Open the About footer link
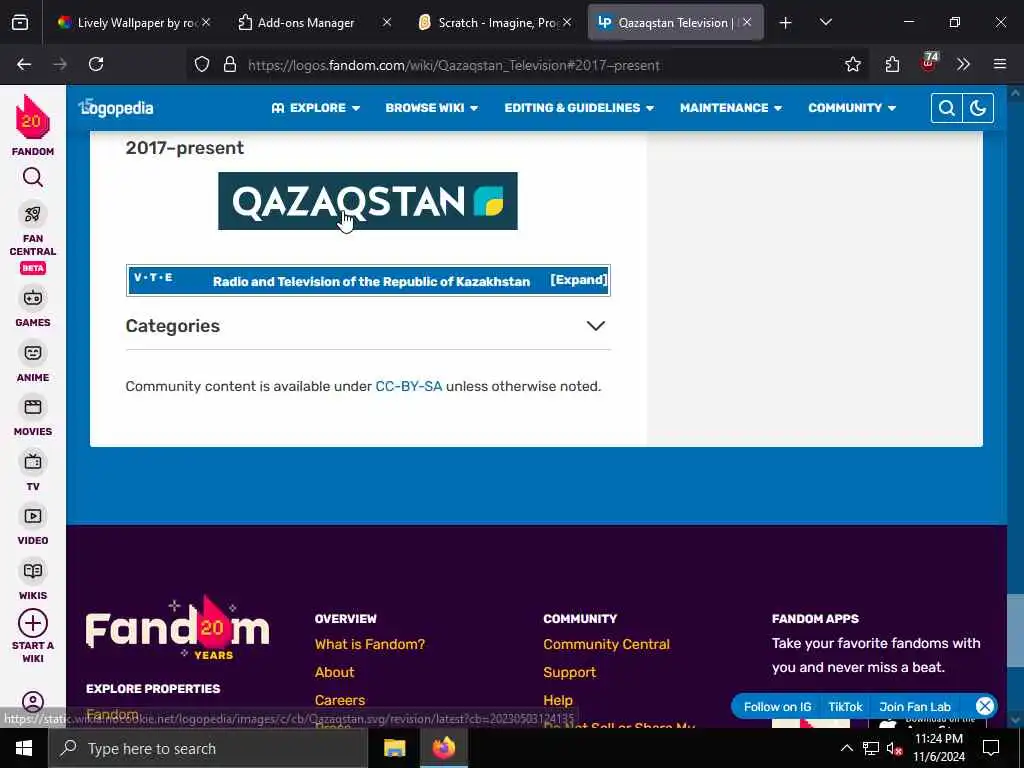The image size is (1024, 768). 334,672
